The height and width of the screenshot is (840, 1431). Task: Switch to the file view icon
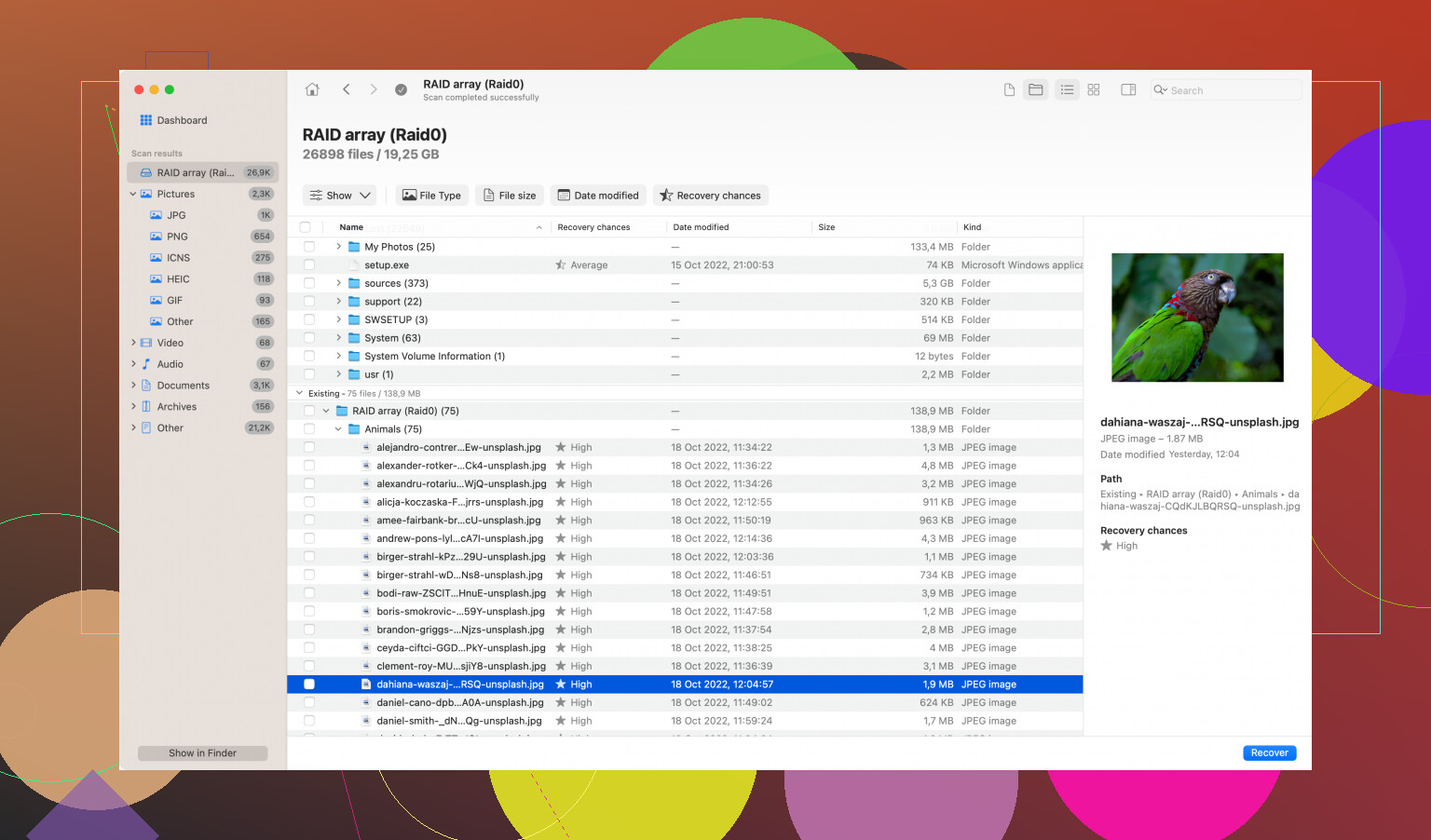pos(1009,89)
